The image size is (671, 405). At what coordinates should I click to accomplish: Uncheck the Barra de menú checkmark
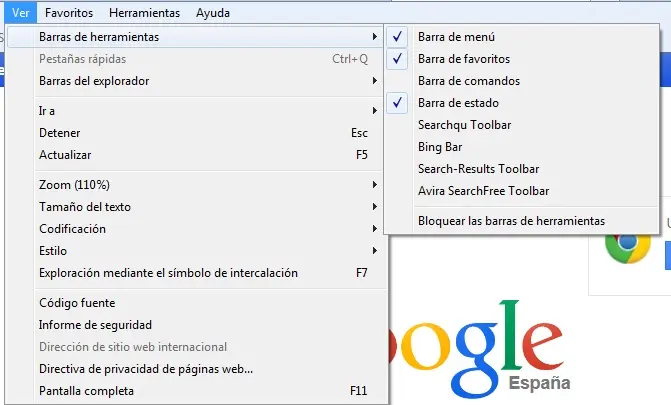pos(397,37)
